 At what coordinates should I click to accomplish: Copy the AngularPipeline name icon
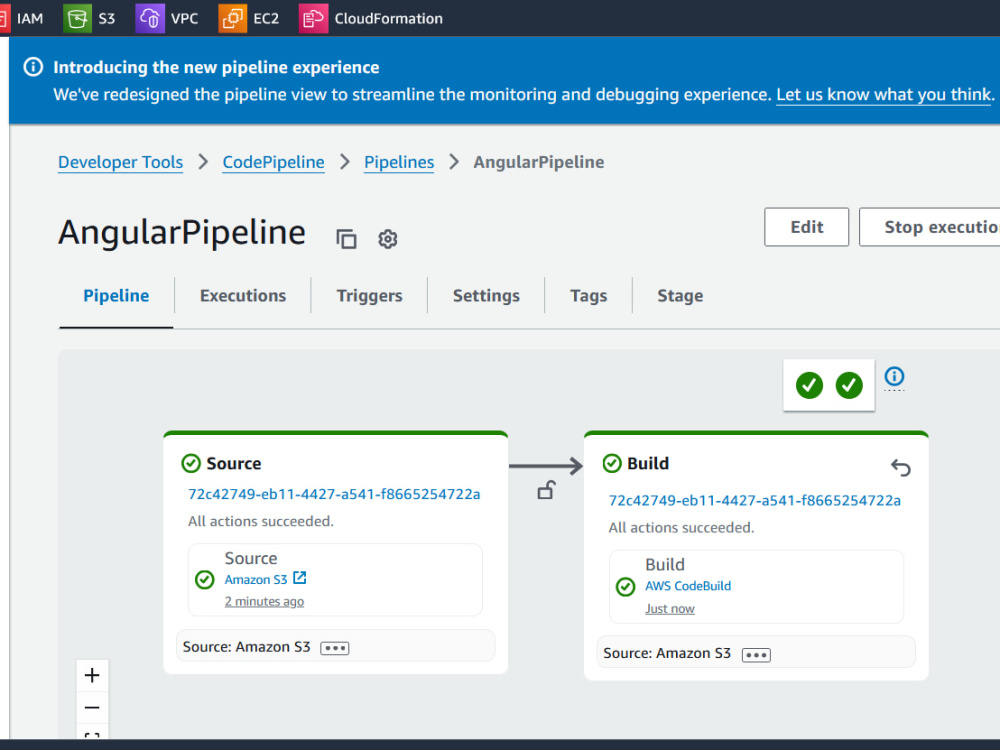346,239
